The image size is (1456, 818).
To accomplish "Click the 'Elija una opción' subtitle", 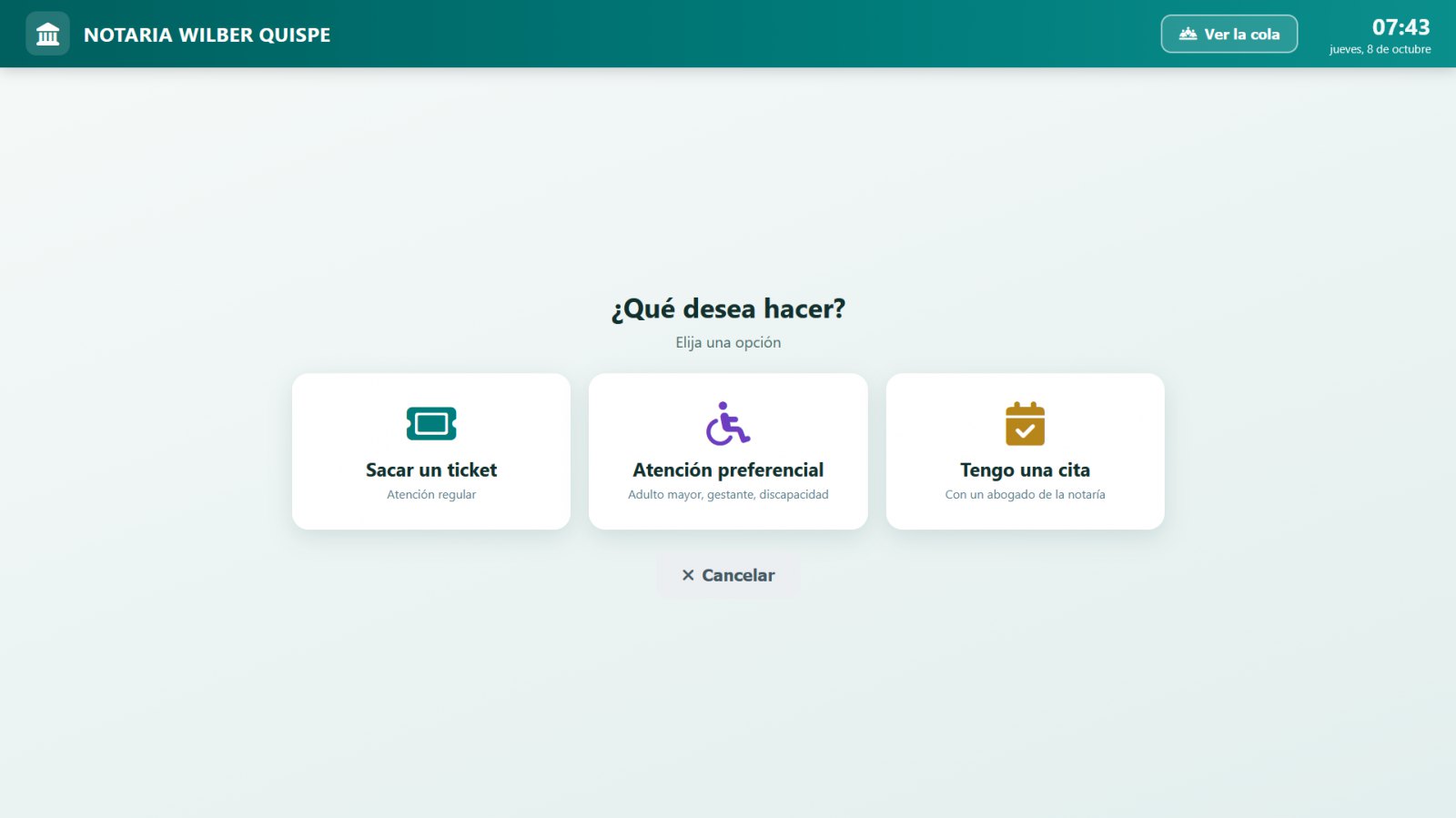I will pyautogui.click(x=728, y=342).
